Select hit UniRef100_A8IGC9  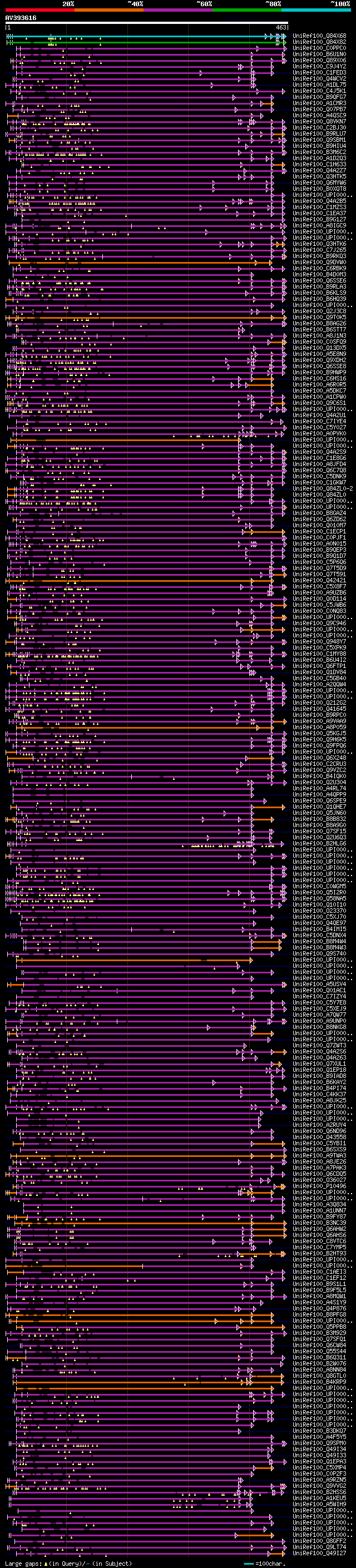point(319,225)
